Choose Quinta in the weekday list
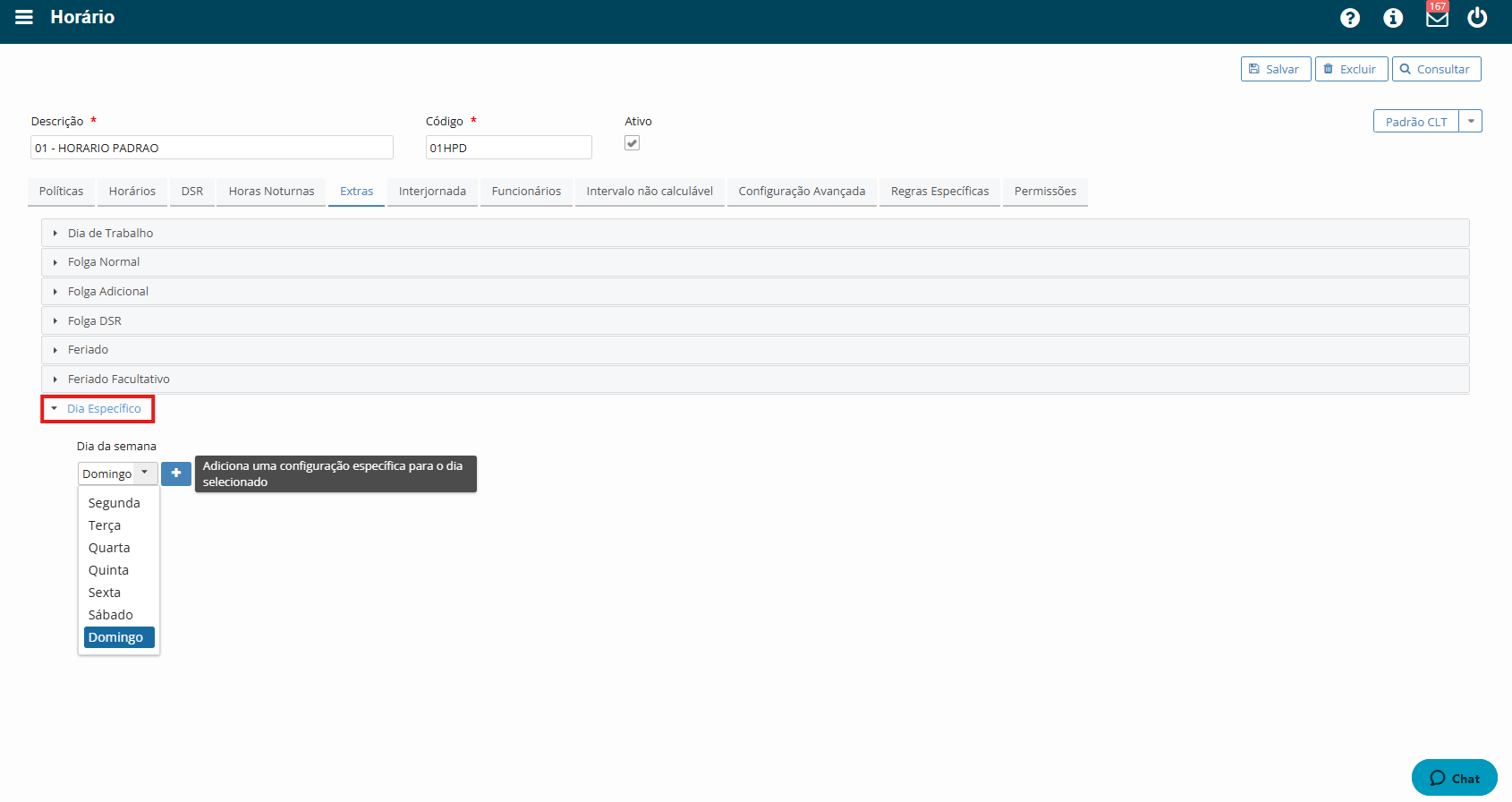 119,570
